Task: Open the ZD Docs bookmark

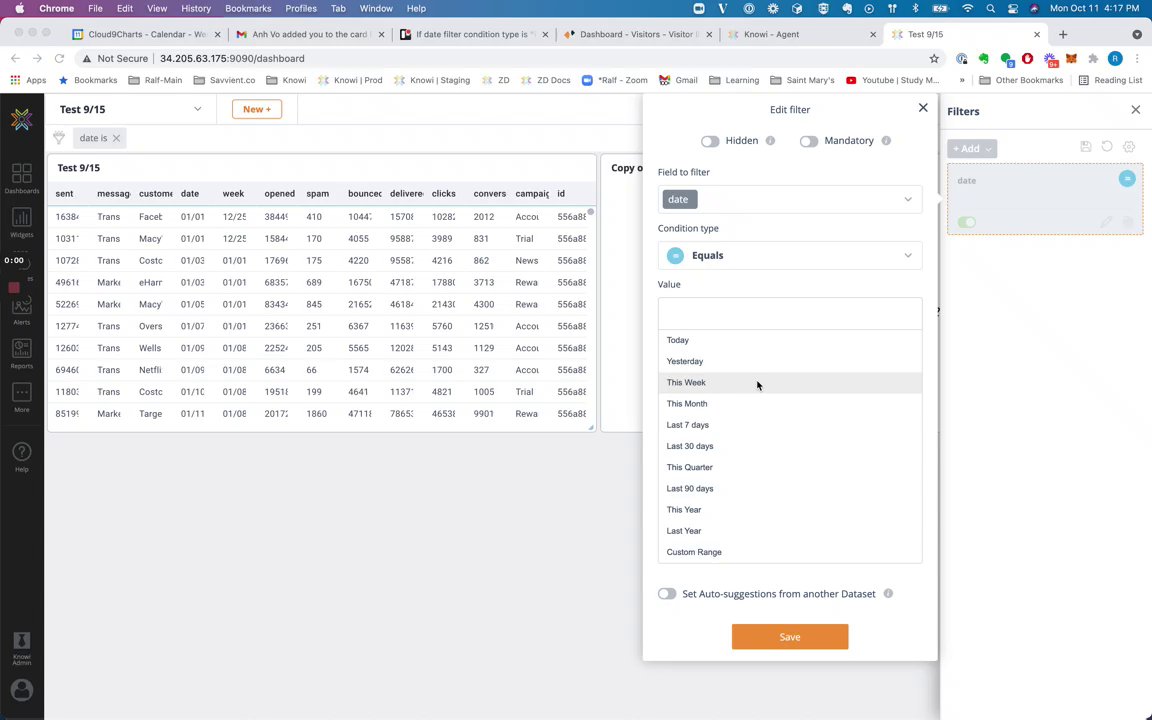Action: coord(547,80)
